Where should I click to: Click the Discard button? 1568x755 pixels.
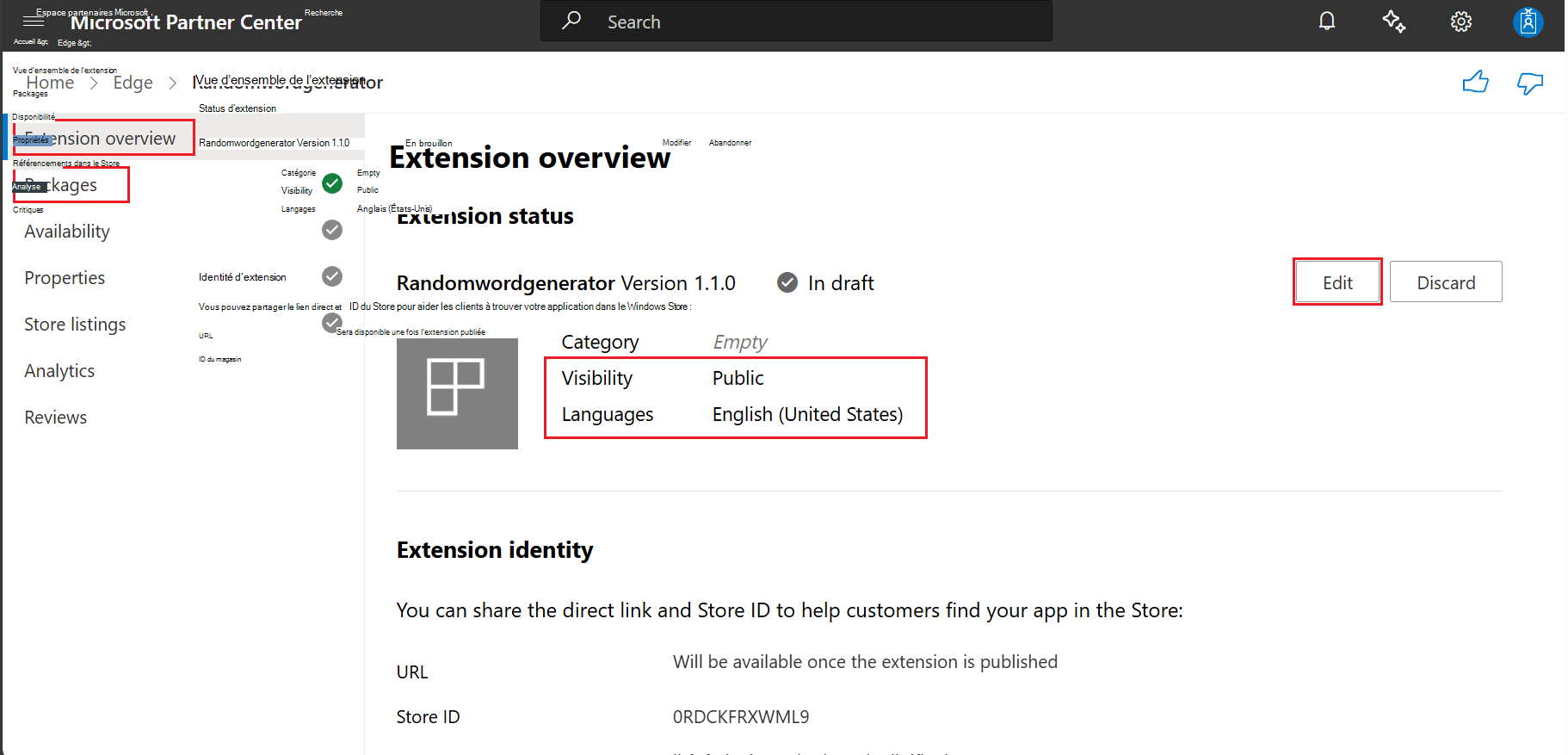(1446, 282)
